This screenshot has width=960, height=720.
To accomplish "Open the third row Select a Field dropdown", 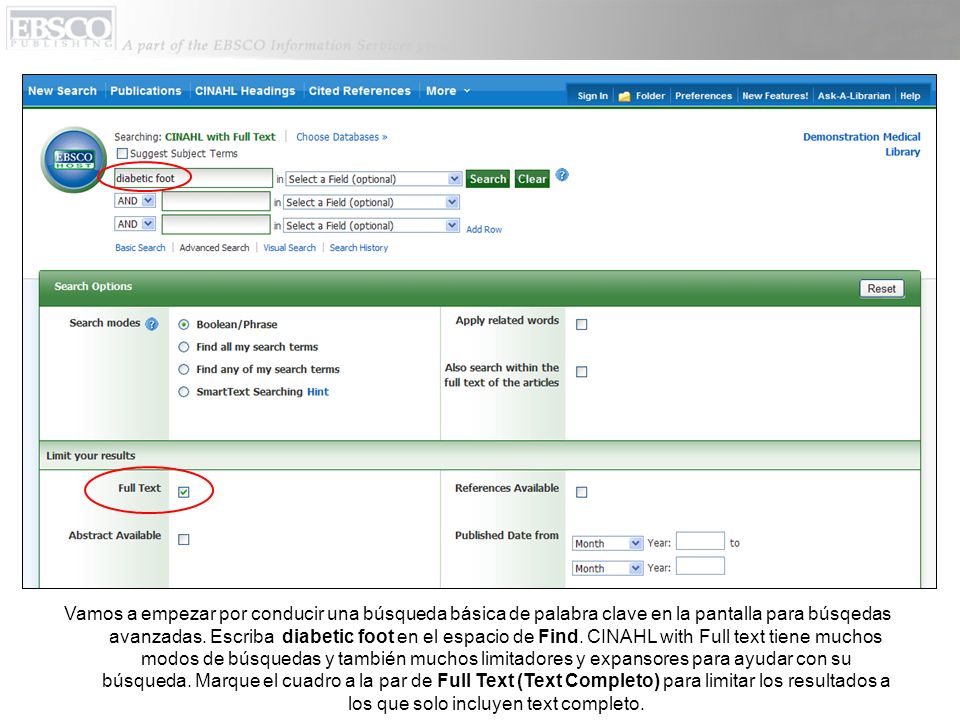I will (371, 225).
